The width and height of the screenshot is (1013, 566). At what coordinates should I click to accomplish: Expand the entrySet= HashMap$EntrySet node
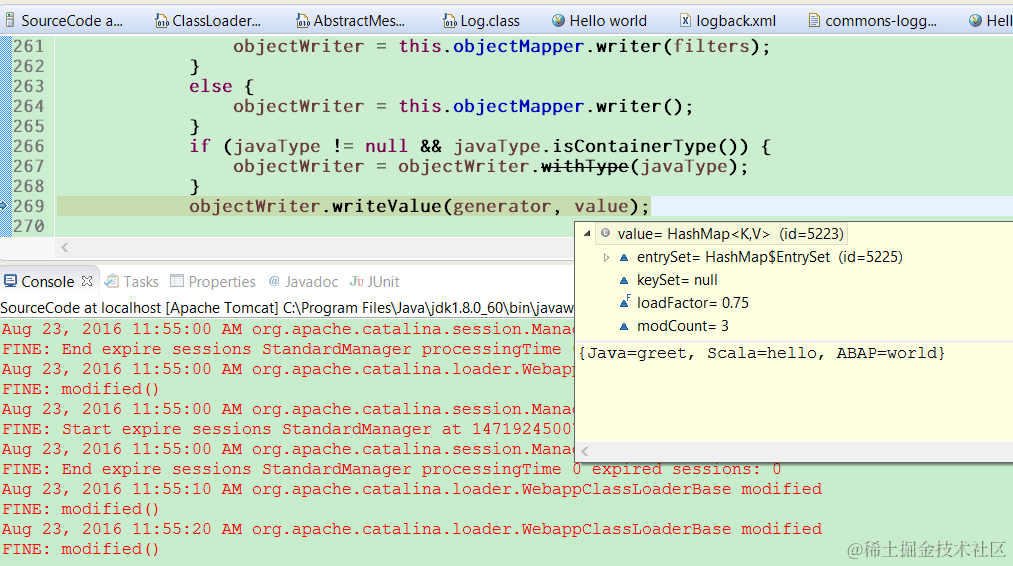[606, 257]
